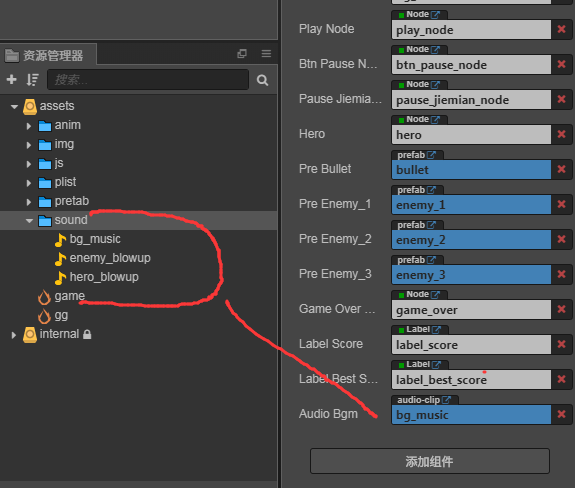Open the assets panel hamburger menu
The image size is (575, 488).
point(266,54)
